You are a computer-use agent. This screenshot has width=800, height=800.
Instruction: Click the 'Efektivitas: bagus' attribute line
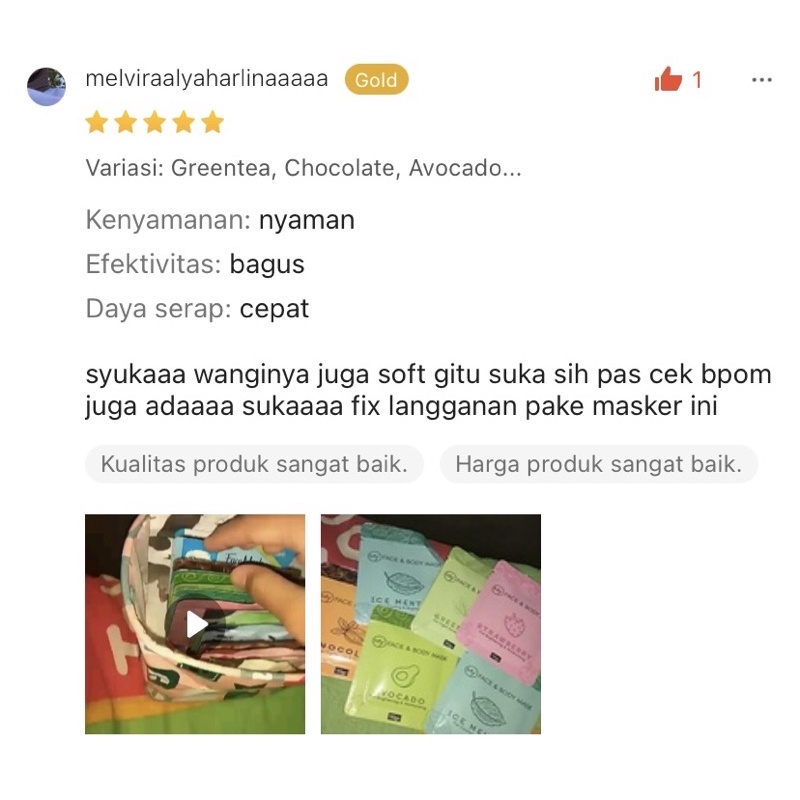click(195, 264)
